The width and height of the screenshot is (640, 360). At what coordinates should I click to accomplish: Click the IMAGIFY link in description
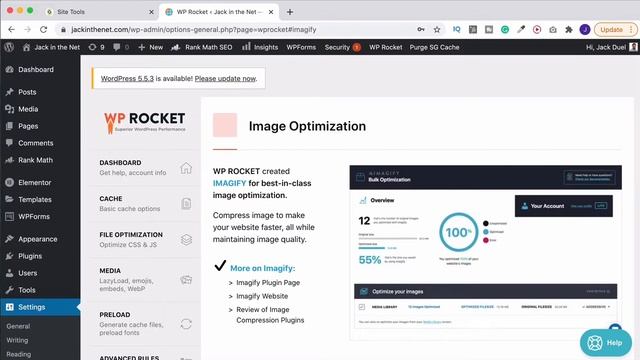(x=229, y=183)
